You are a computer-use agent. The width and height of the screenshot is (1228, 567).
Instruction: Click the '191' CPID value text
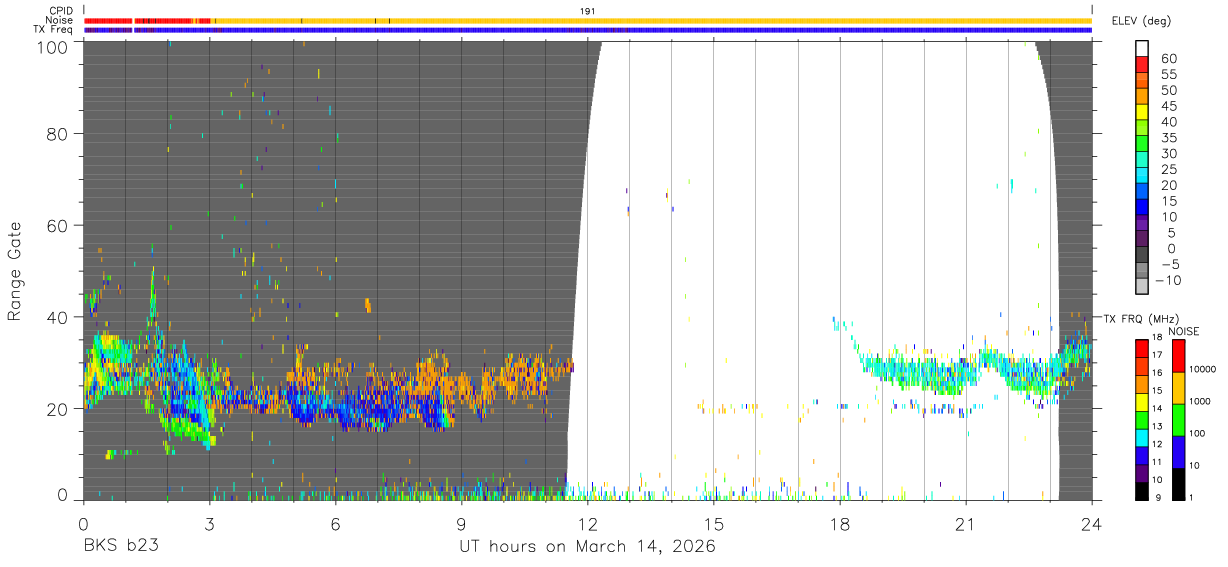pos(588,10)
